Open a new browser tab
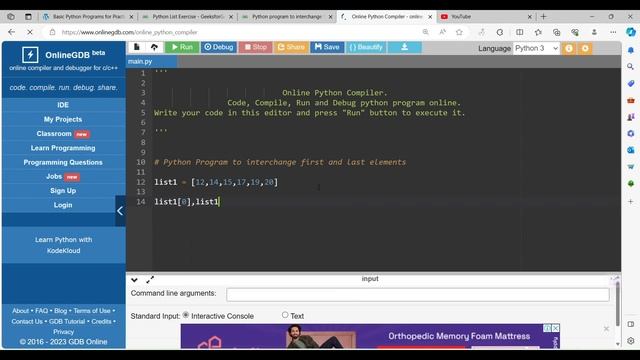Viewport: 640px width, 360px height. coord(543,17)
